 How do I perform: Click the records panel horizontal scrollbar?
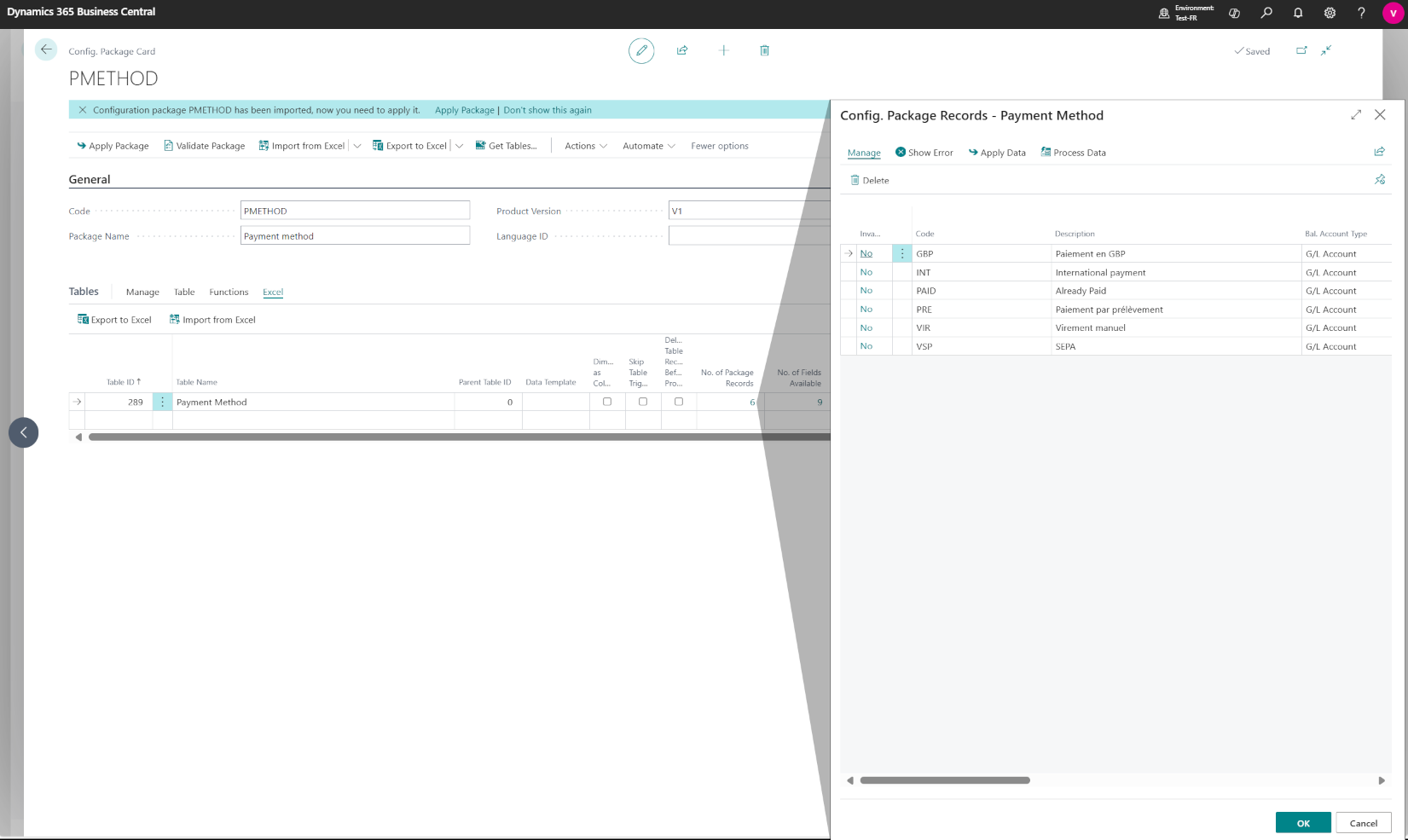(944, 780)
